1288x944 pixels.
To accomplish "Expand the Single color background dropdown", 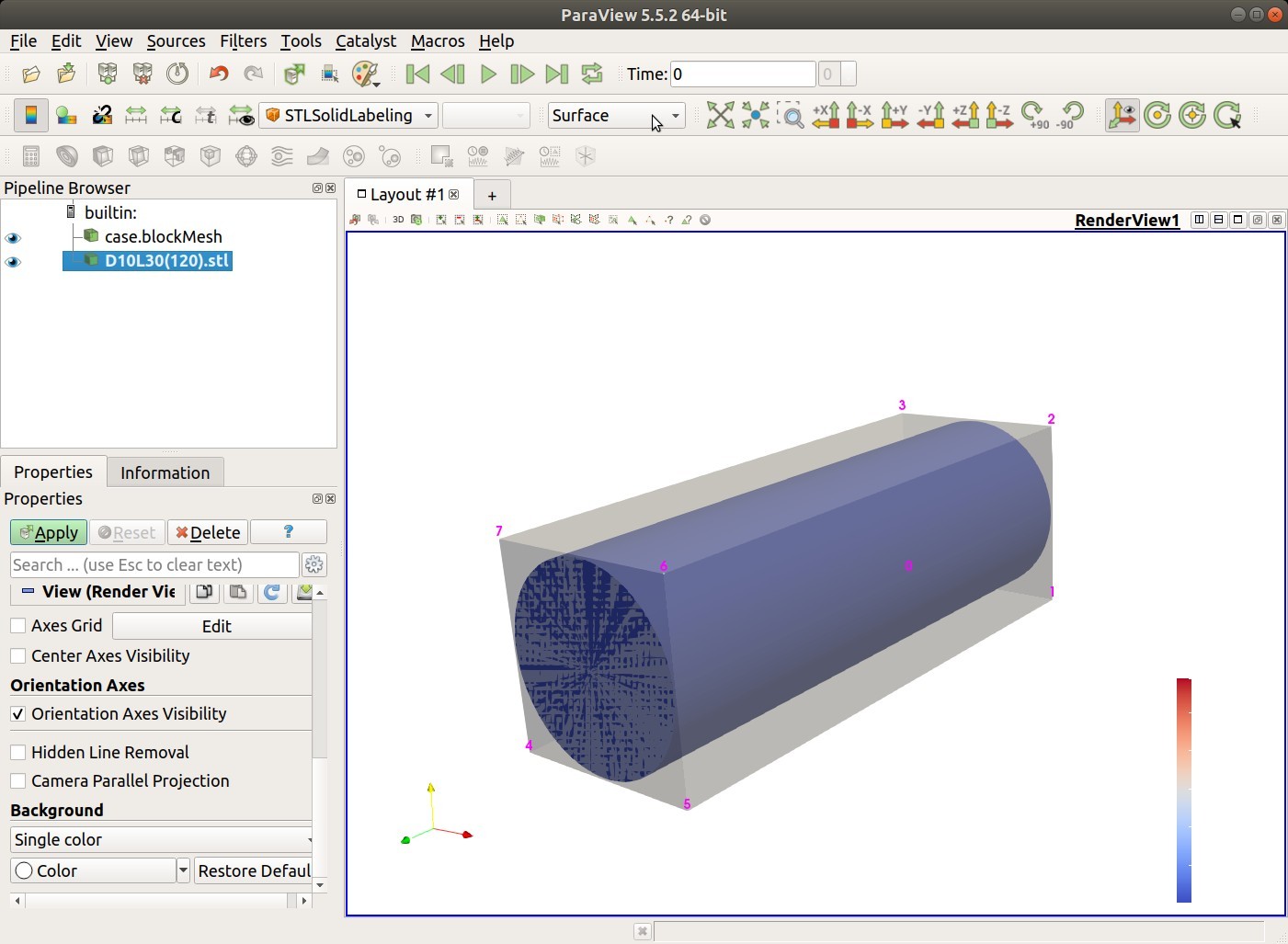I will 163,840.
